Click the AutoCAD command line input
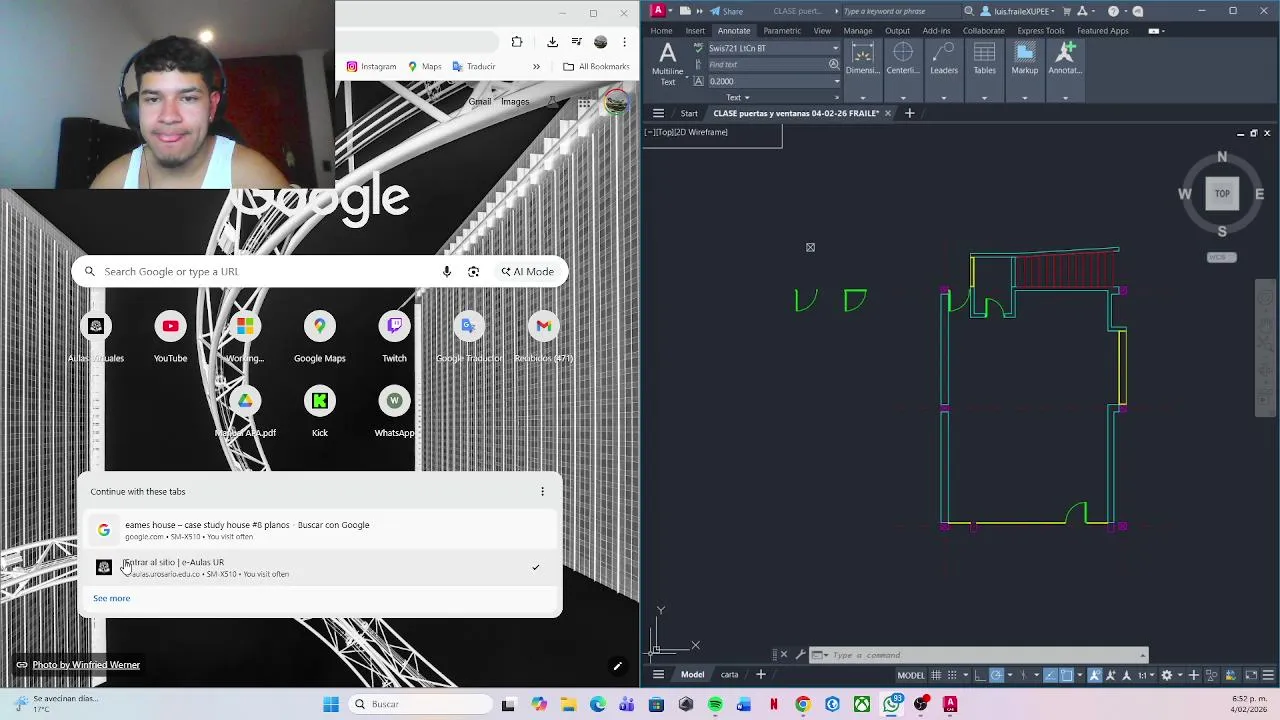Image resolution: width=1280 pixels, height=720 pixels. coord(980,655)
